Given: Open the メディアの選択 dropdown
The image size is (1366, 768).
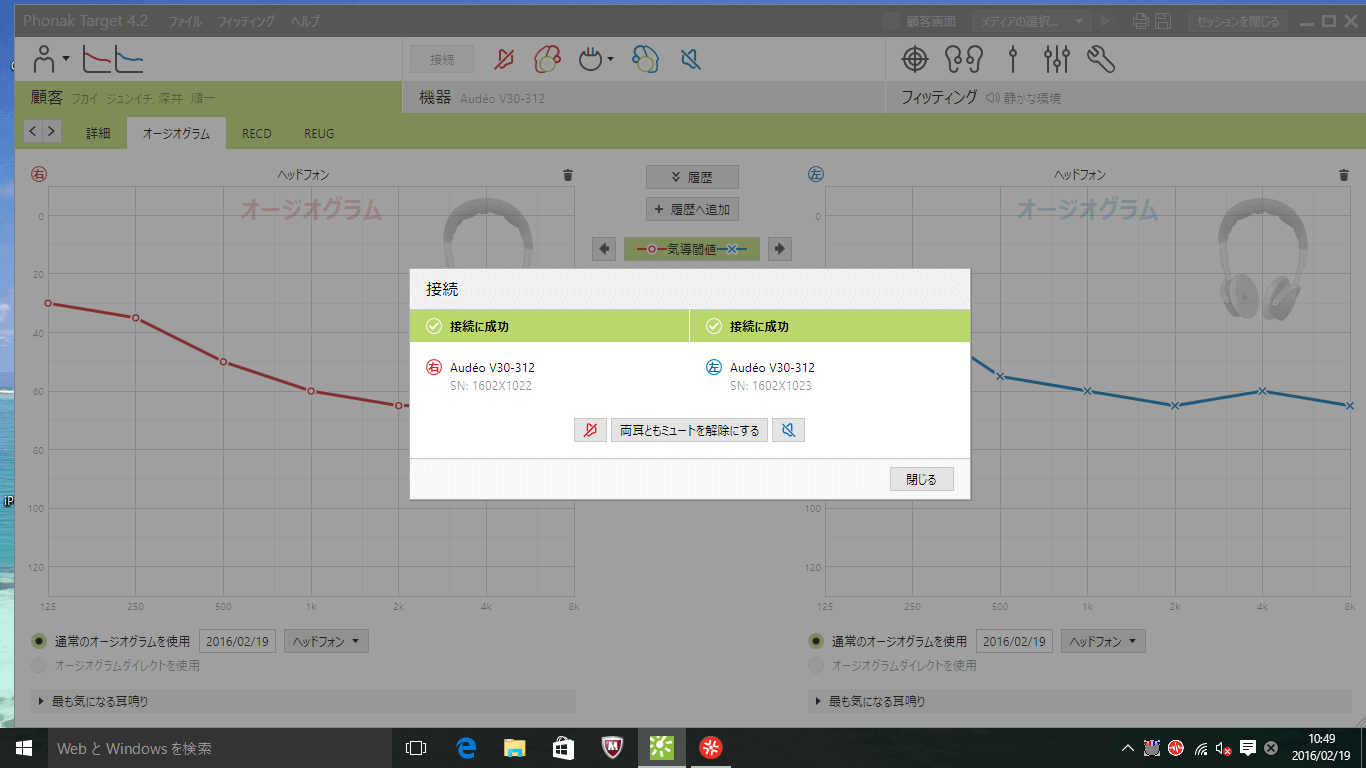Looking at the screenshot, I should pos(1030,21).
